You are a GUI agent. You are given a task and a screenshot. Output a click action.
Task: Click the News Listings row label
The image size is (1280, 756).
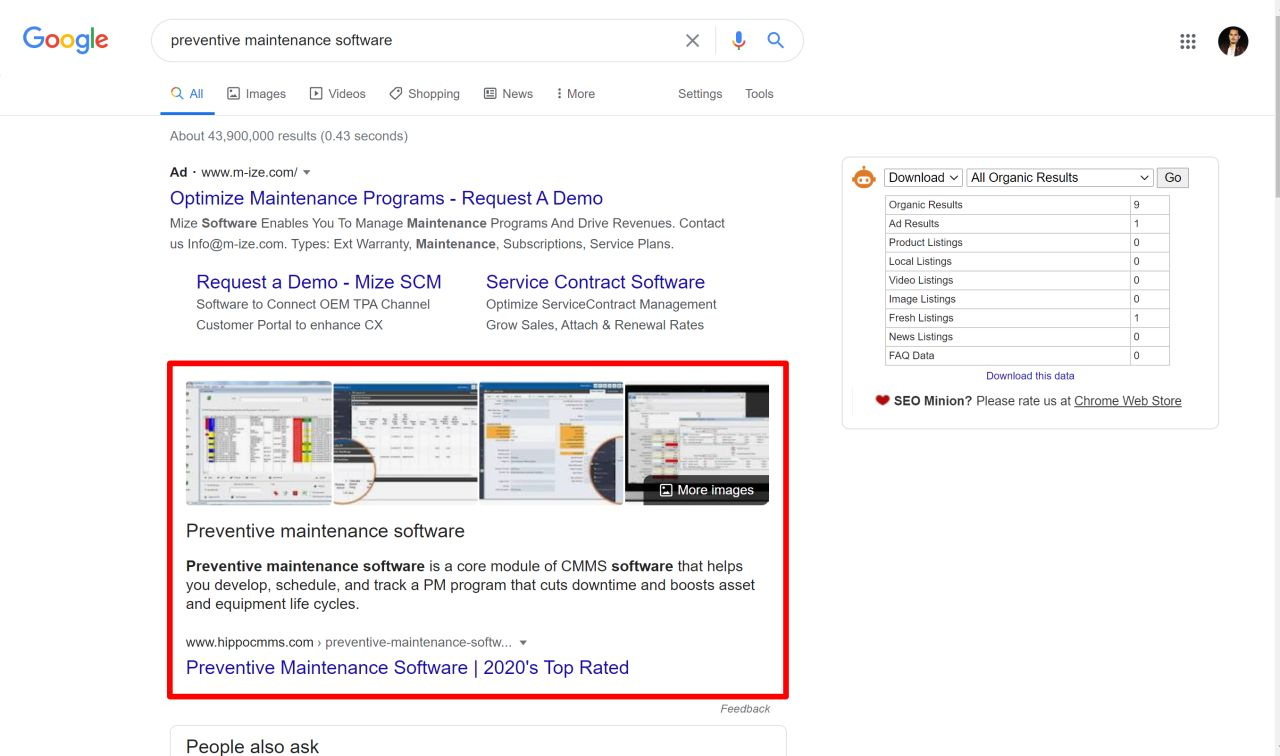pos(921,337)
